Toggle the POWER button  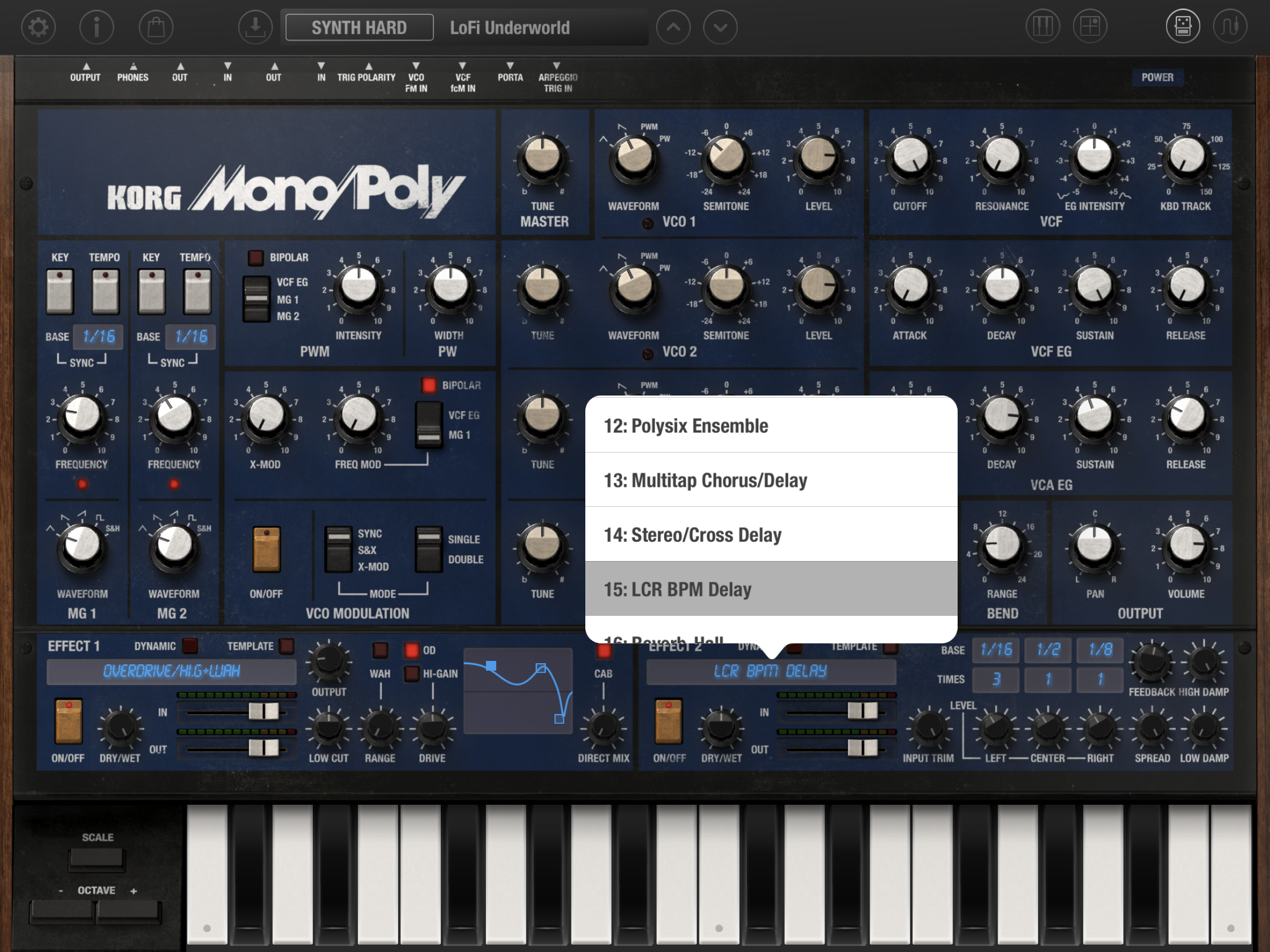coord(1158,78)
